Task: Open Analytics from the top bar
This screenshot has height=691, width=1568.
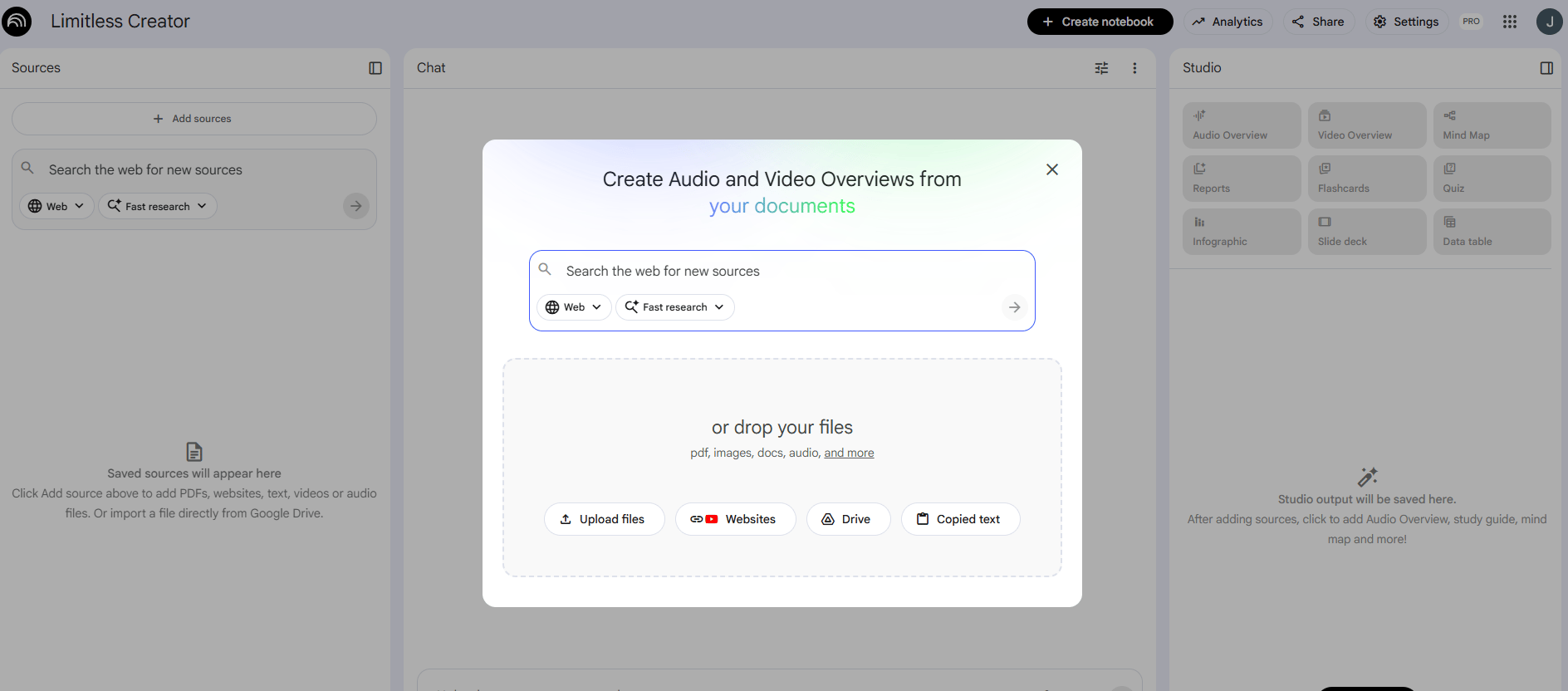Action: [x=1227, y=22]
